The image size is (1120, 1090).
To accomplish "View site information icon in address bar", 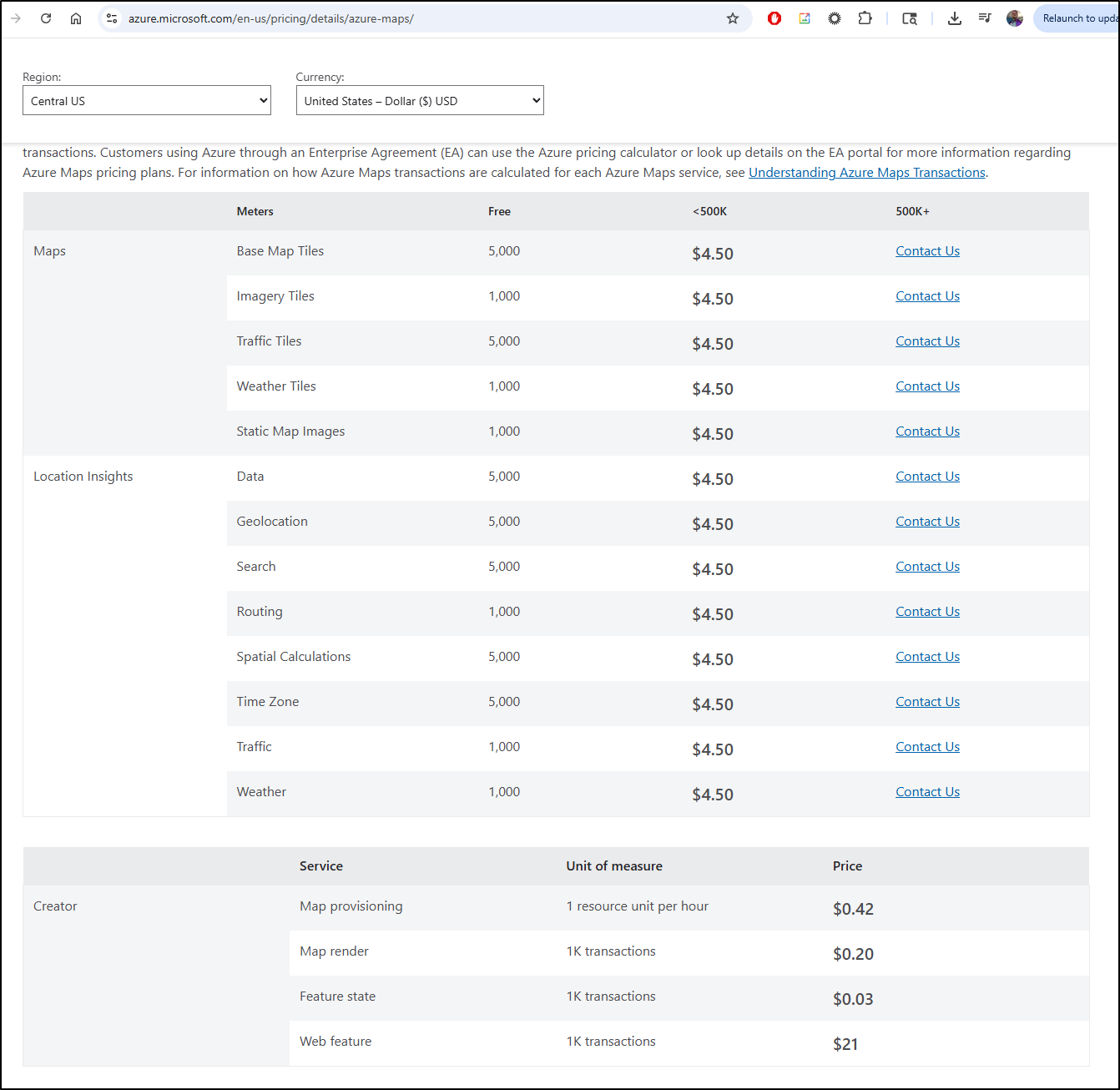I will coord(112,18).
